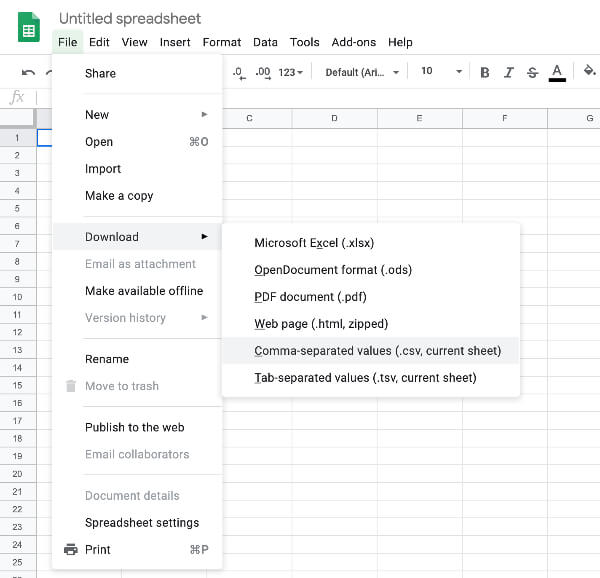Open the File menu

click(67, 42)
